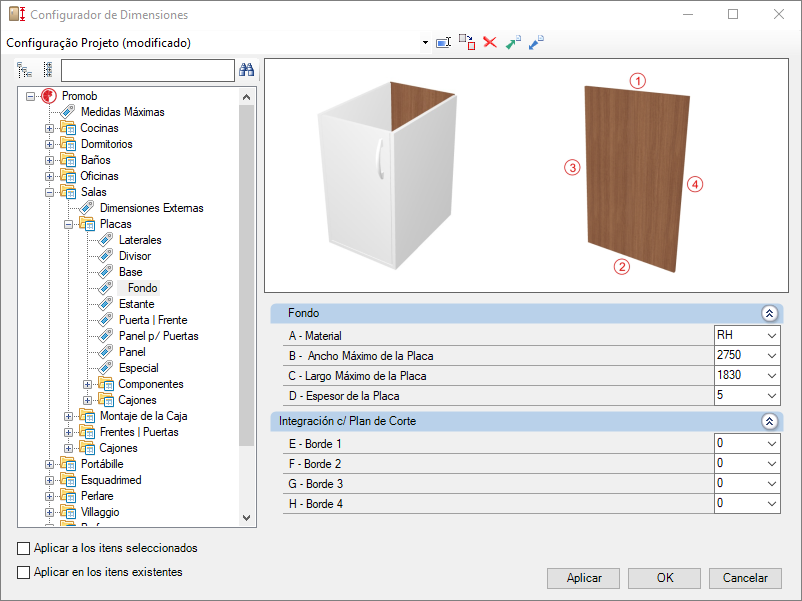Screen dimensions: 802x601
Task: Click the Salas folder icon
Action: pyautogui.click(x=68, y=192)
